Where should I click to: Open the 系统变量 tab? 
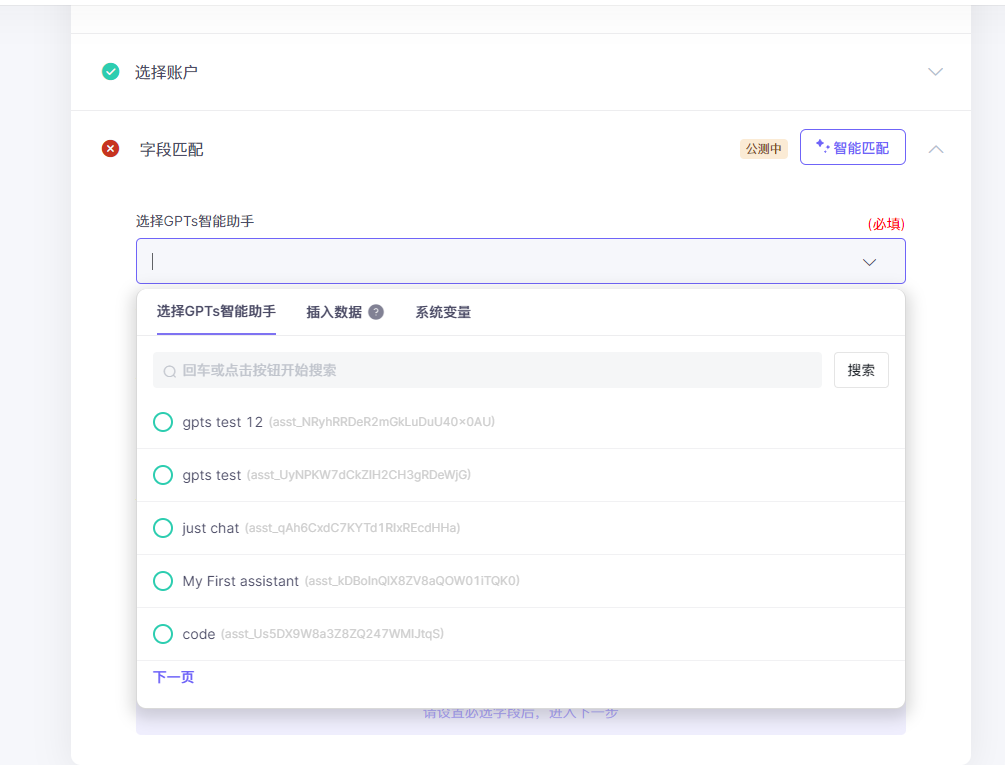coord(443,312)
